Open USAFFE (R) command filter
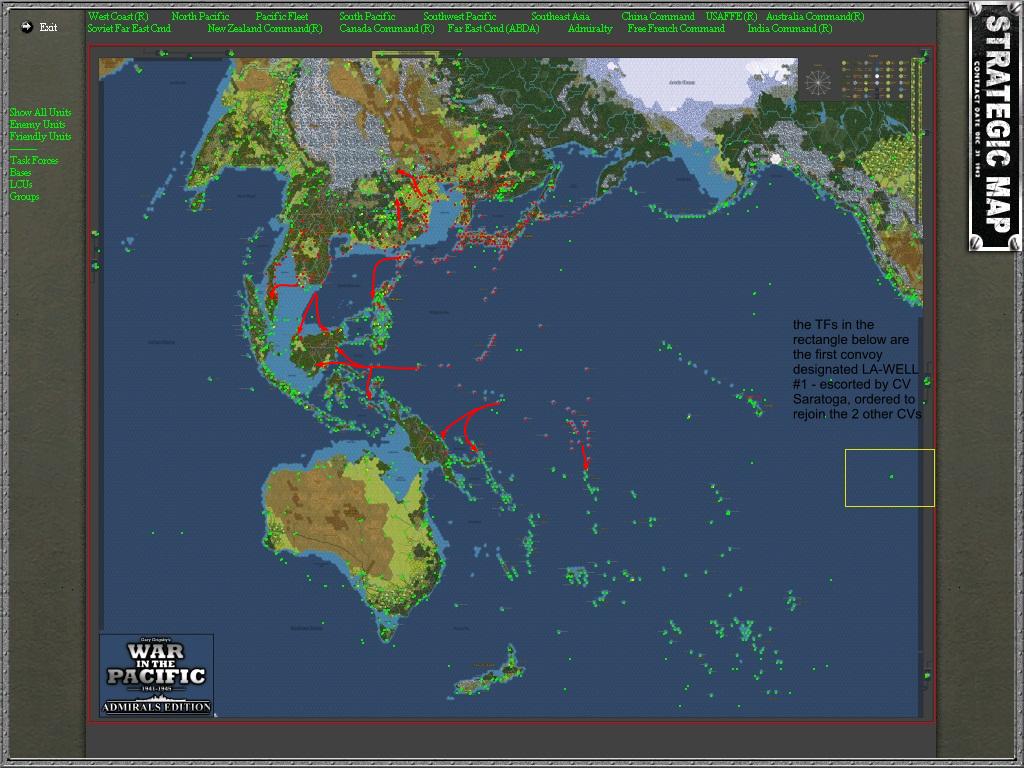1024x768 pixels. point(731,16)
